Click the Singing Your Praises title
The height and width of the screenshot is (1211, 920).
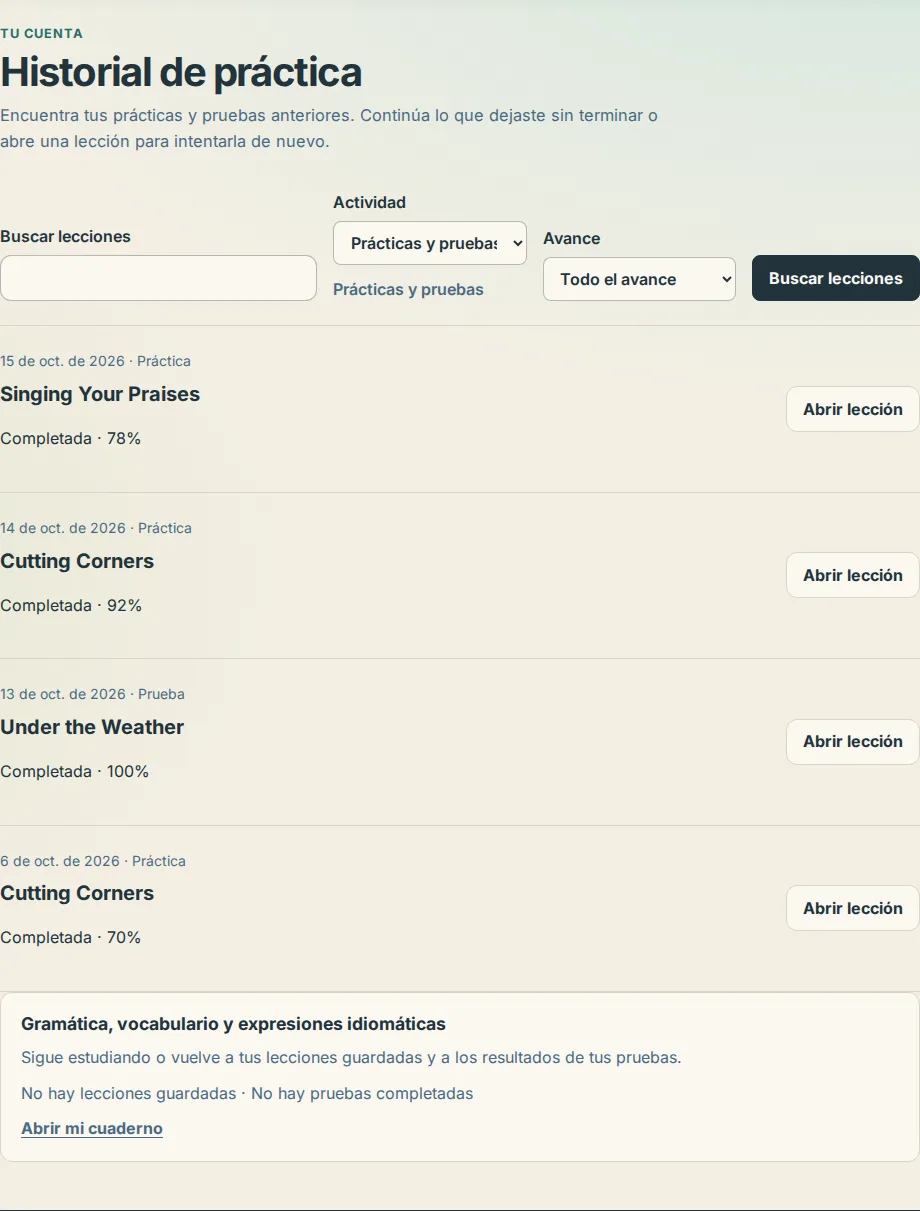point(100,394)
